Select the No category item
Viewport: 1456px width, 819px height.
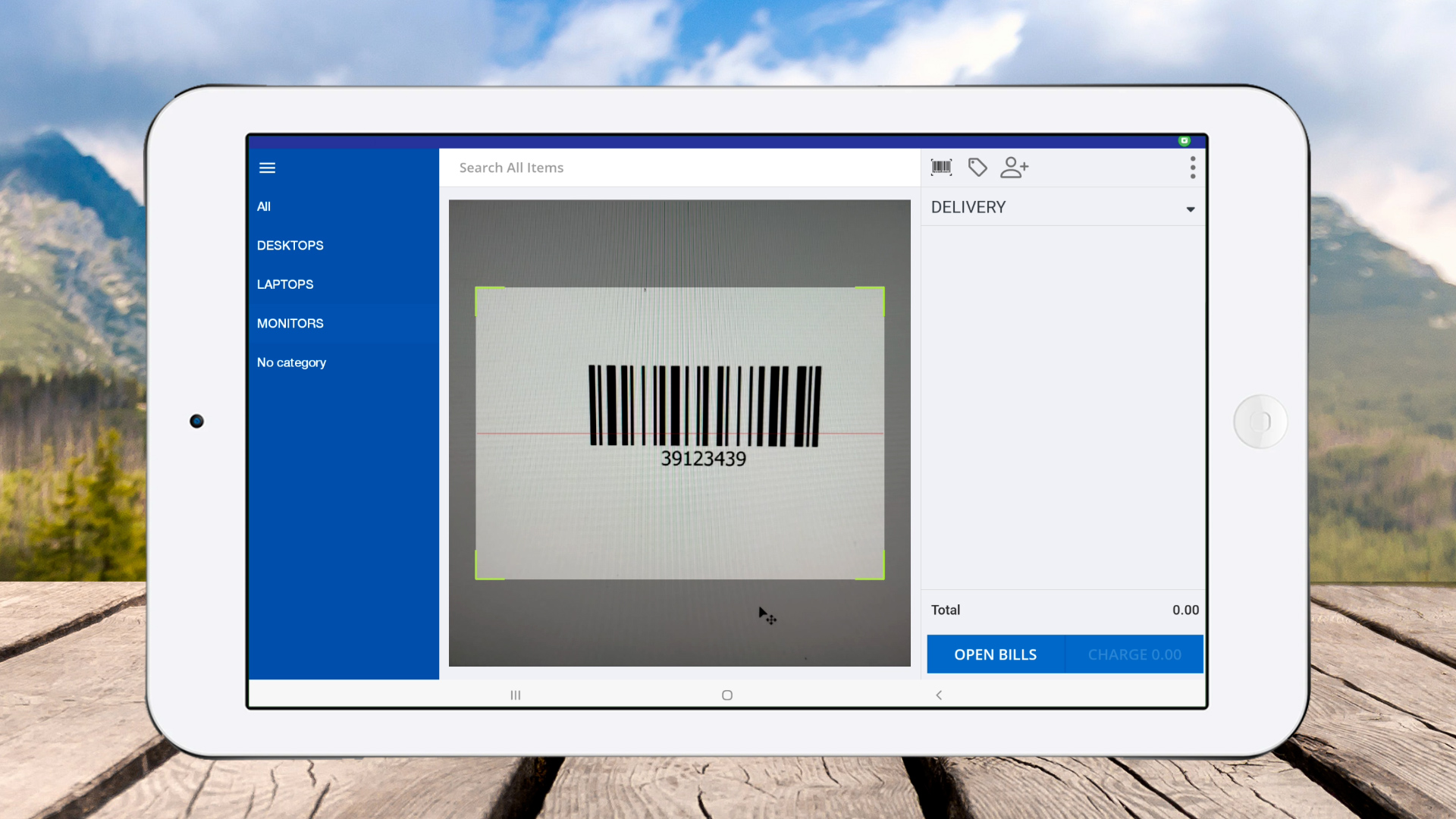click(x=291, y=362)
